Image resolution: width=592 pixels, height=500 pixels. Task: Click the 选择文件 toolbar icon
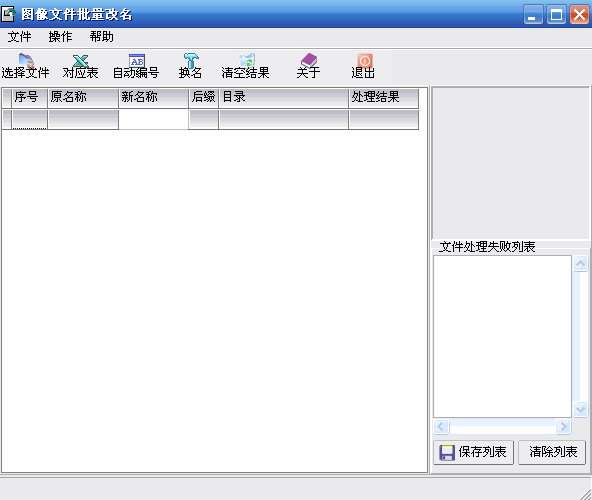click(x=26, y=60)
